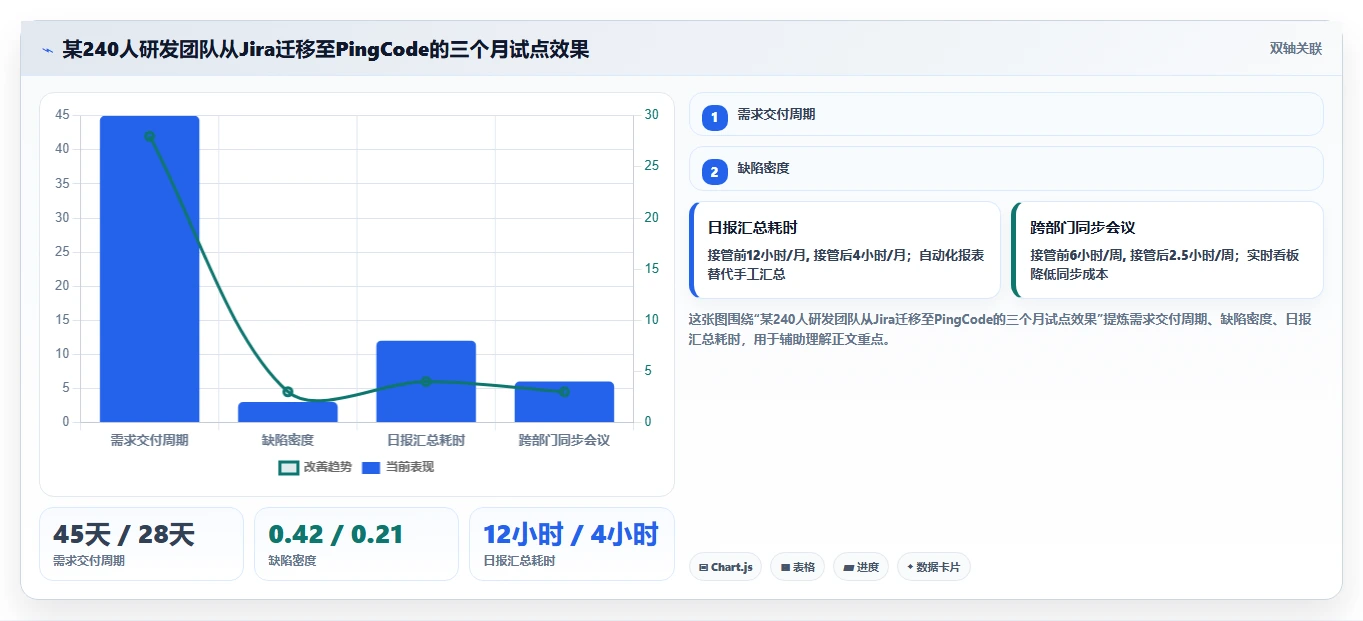Click the 日报汇总耗时 bar in chart
Image resolution: width=1363 pixels, height=621 pixels.
pyautogui.click(x=426, y=381)
